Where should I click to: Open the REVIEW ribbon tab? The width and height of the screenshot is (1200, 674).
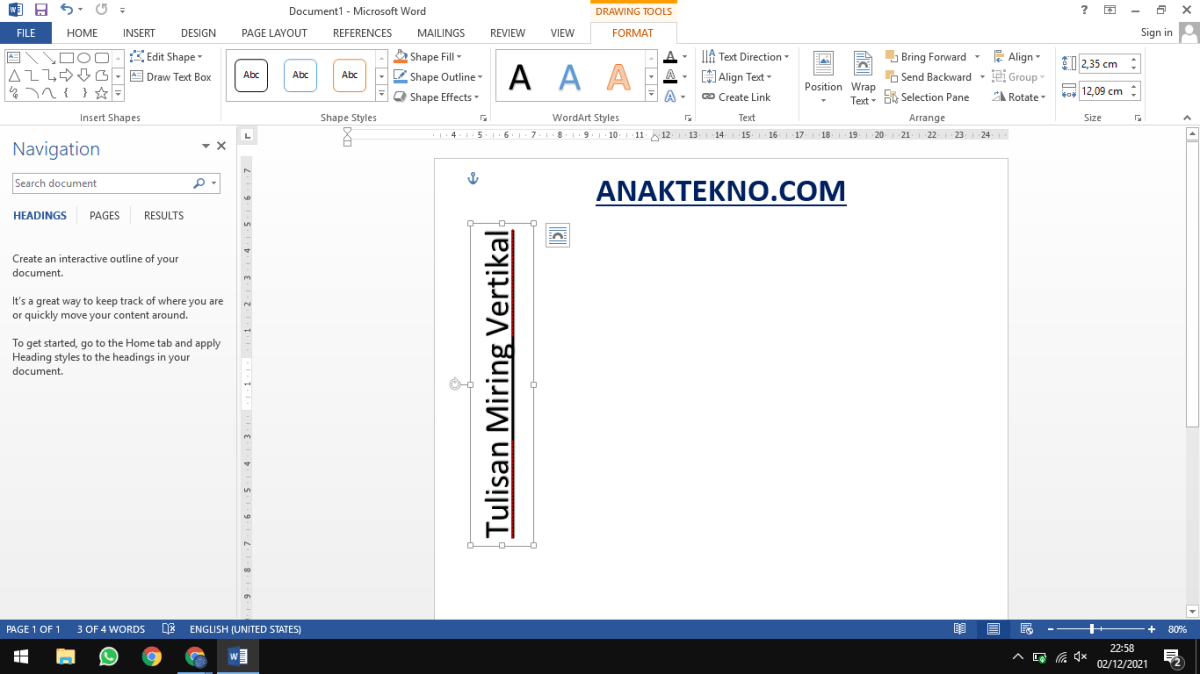(x=507, y=32)
